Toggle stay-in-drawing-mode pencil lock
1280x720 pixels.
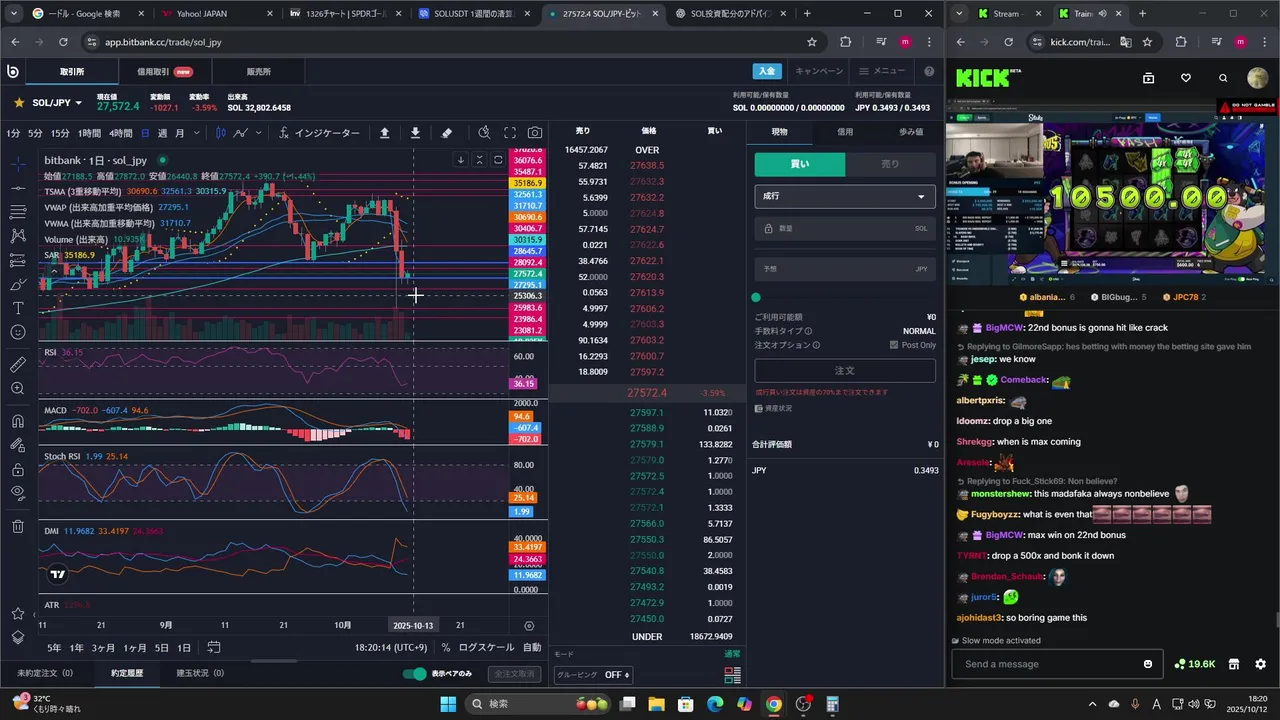coord(18,445)
